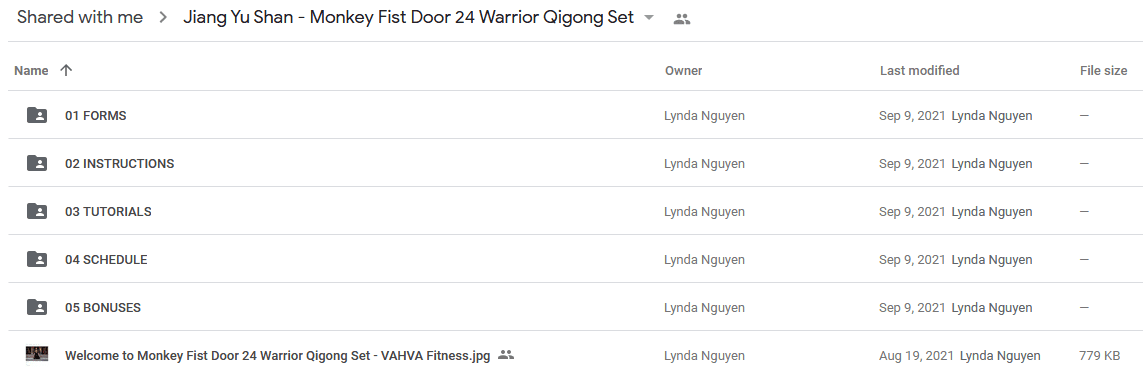Click the shared people icon beside folder title
The height and width of the screenshot is (371, 1143).
[x=682, y=19]
